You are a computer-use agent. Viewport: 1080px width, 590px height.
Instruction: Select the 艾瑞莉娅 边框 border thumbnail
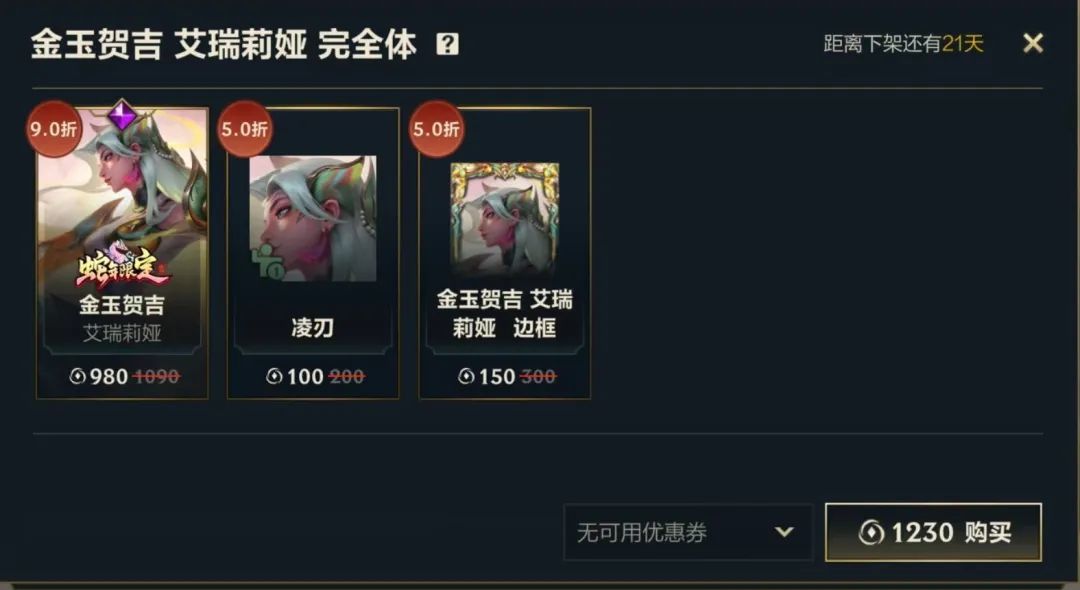(x=505, y=220)
